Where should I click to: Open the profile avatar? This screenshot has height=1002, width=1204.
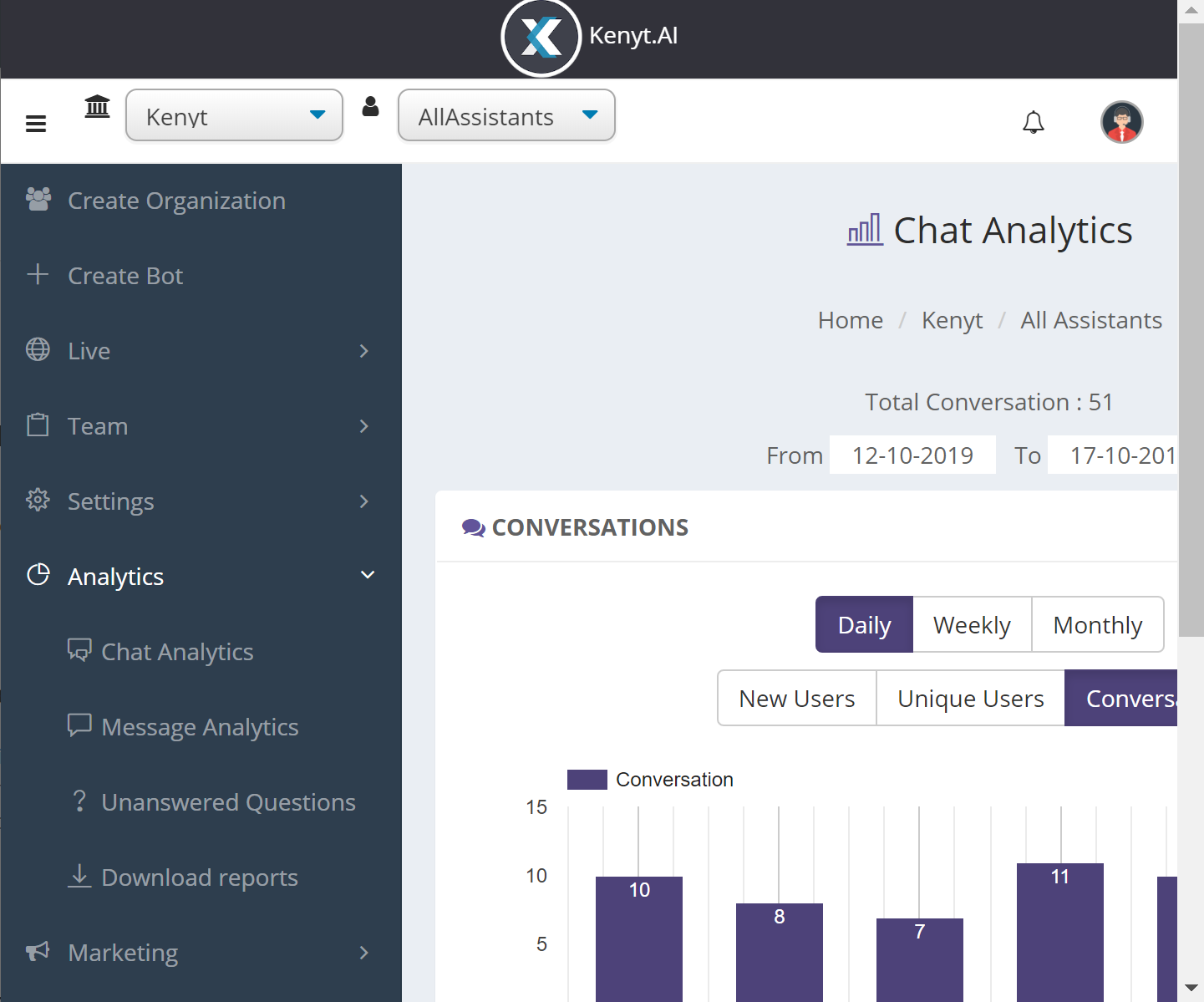[1121, 122]
